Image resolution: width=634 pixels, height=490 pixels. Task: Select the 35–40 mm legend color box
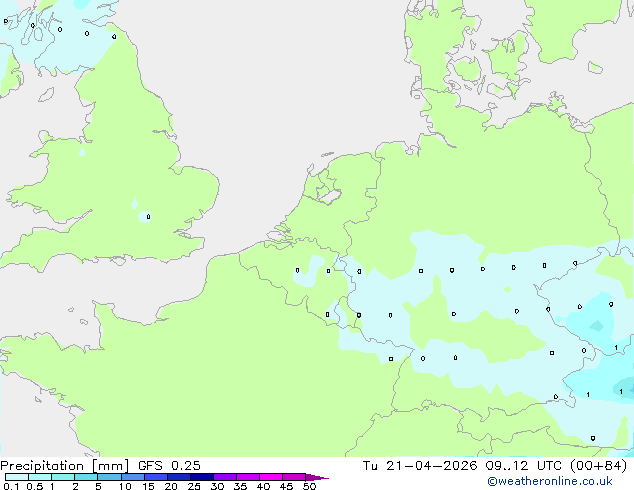click(x=248, y=477)
